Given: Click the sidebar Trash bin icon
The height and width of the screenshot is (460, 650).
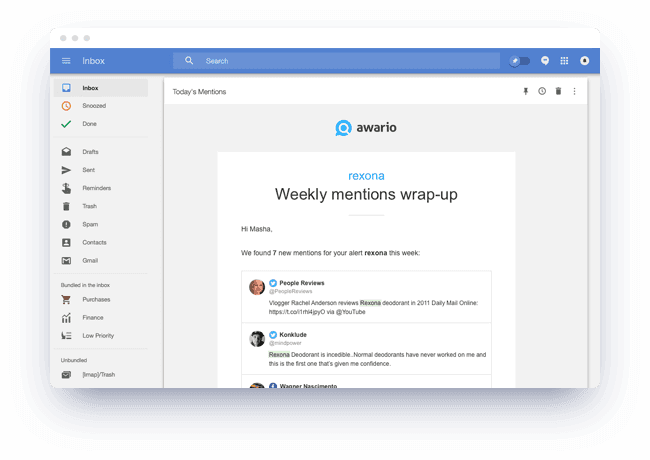Looking at the screenshot, I should 66,206.
